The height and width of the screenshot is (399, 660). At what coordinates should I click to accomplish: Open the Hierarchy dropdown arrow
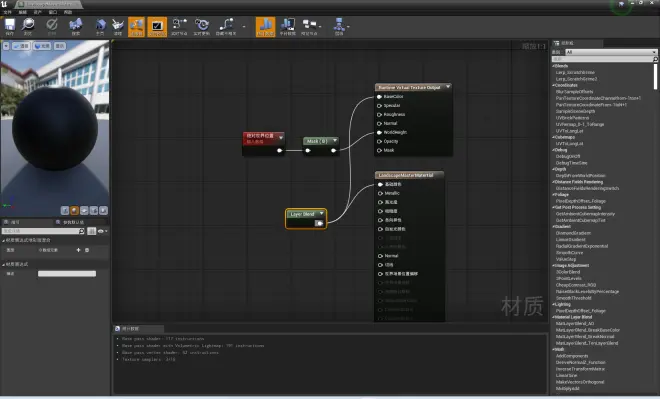pyautogui.click(x=348, y=27)
